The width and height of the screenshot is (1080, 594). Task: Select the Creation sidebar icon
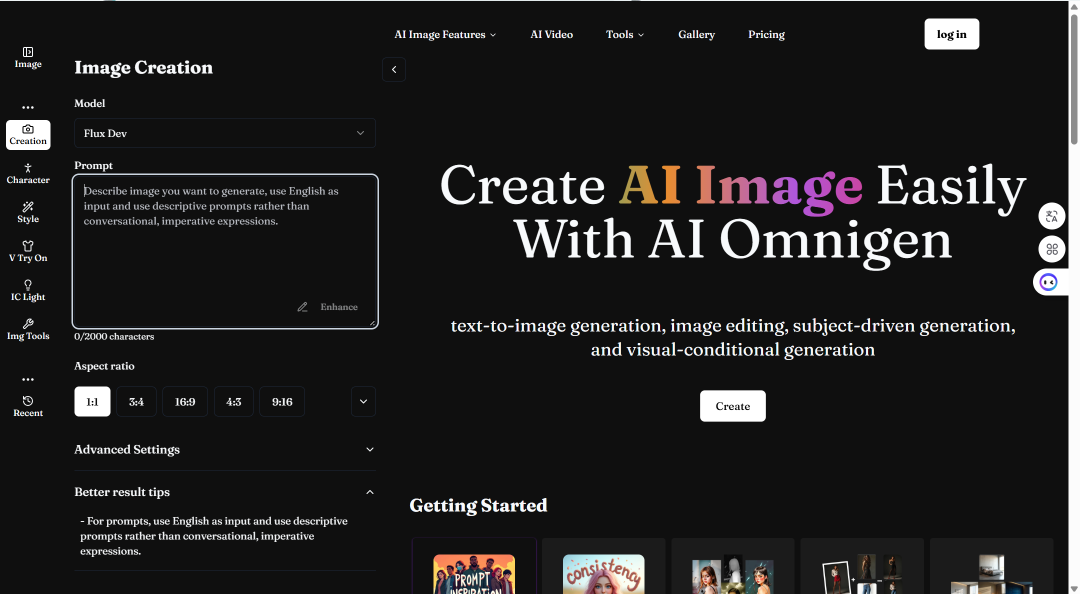coord(28,134)
